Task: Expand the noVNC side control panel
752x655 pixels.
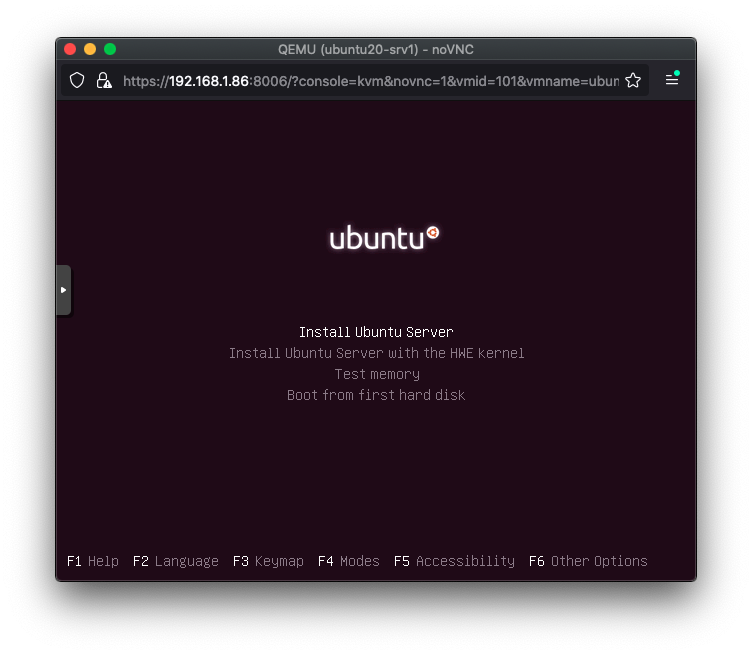Action: 63,290
